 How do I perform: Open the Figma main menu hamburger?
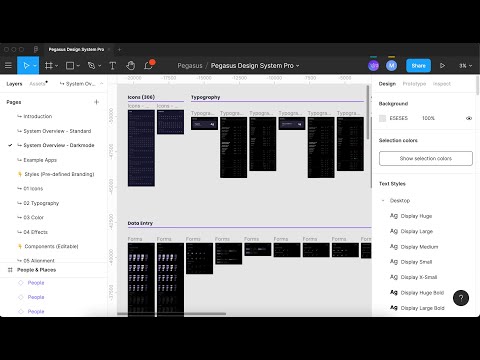point(8,66)
